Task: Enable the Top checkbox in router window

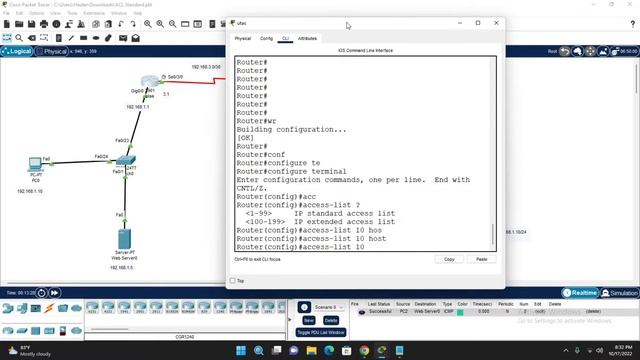Action: (x=233, y=280)
